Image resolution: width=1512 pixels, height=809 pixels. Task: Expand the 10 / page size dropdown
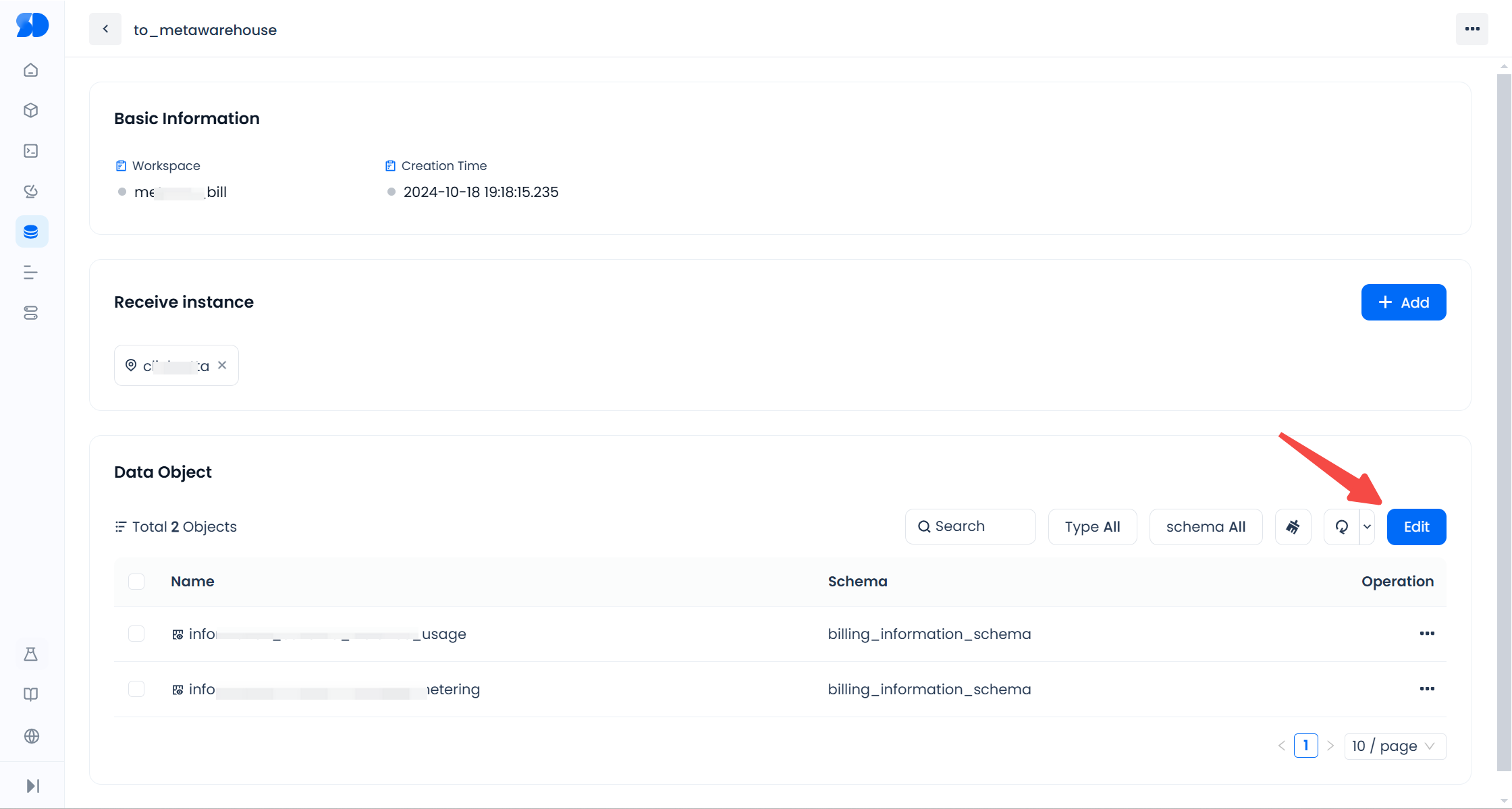(x=1395, y=746)
